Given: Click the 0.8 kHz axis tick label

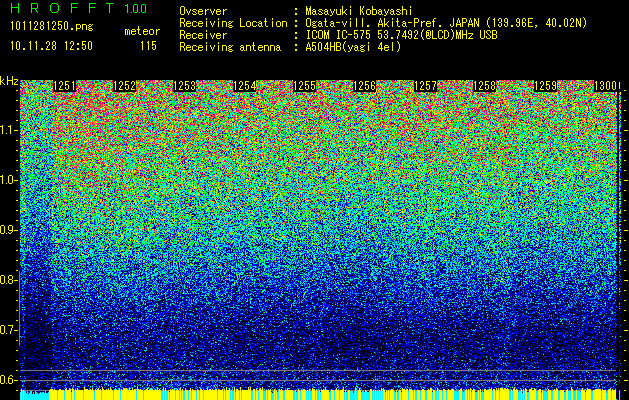Looking at the screenshot, I should pyautogui.click(x=8, y=280).
